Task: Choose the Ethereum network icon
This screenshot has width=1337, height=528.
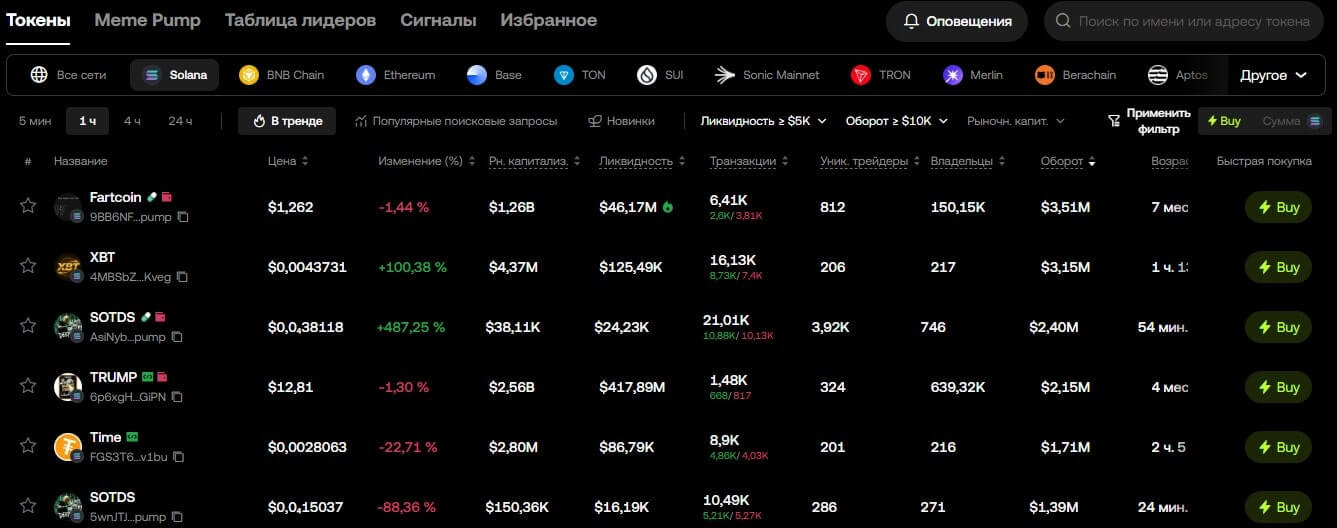Action: pos(367,75)
